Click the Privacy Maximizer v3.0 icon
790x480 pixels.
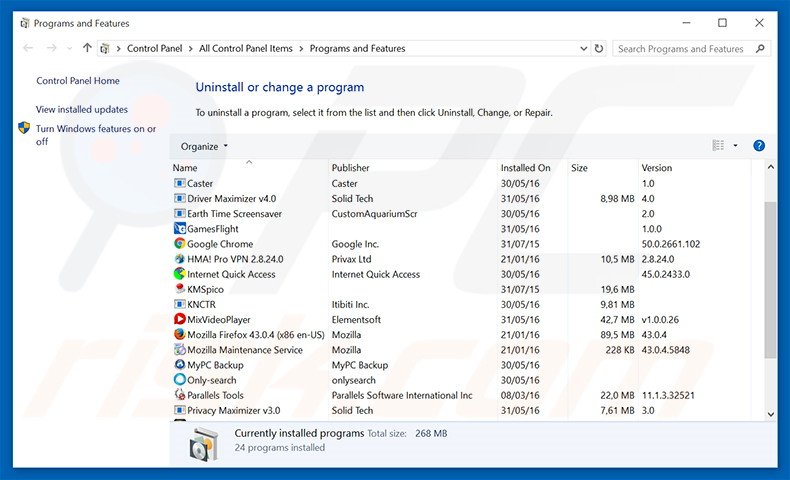pyautogui.click(x=179, y=410)
